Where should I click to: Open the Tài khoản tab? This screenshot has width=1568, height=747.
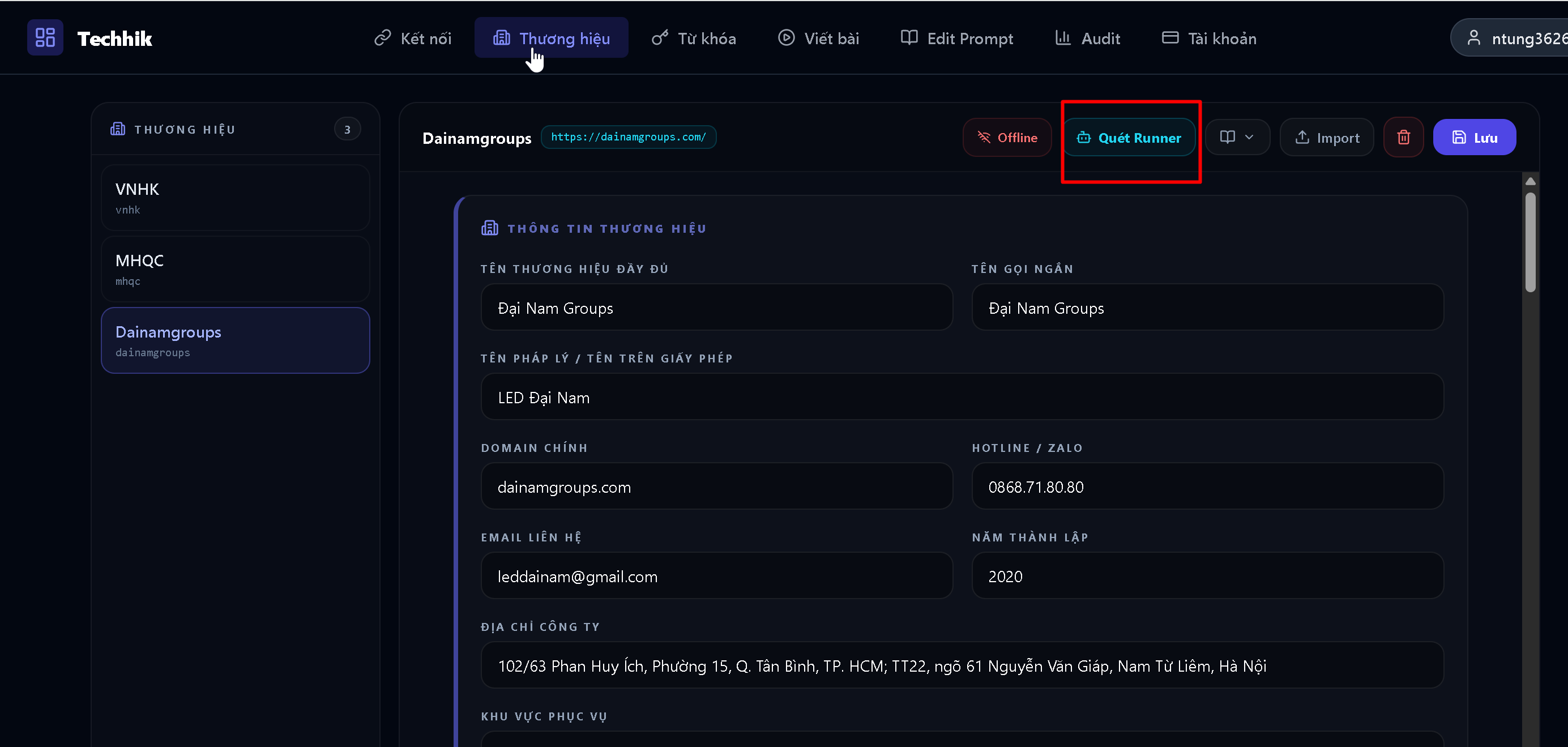coord(1209,39)
